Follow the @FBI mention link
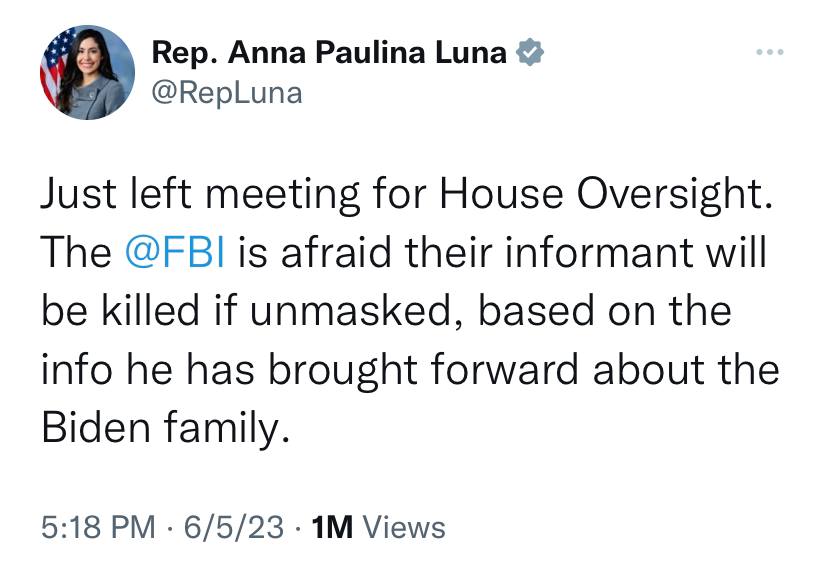The height and width of the screenshot is (565, 828). coord(175,252)
